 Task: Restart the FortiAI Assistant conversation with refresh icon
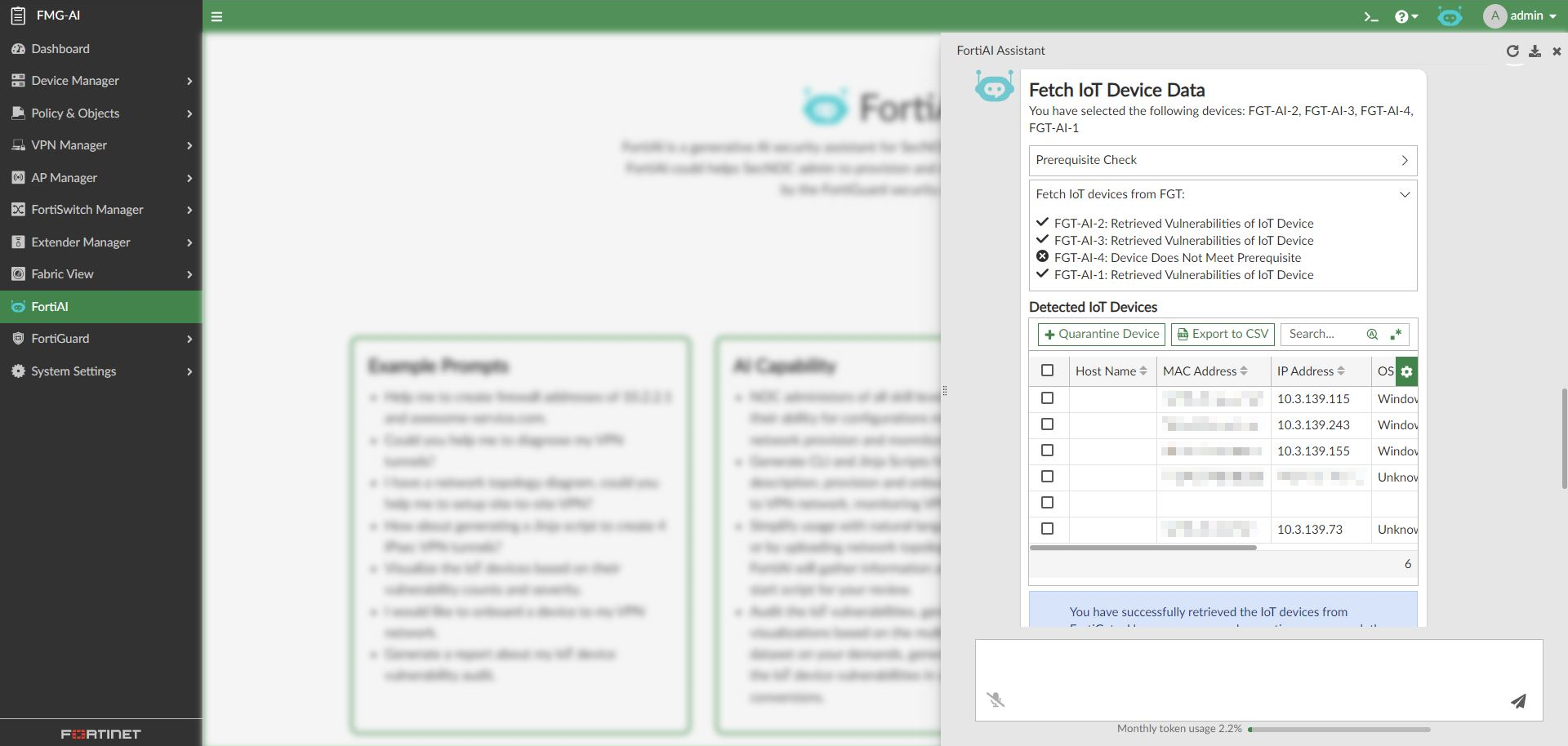[x=1513, y=51]
